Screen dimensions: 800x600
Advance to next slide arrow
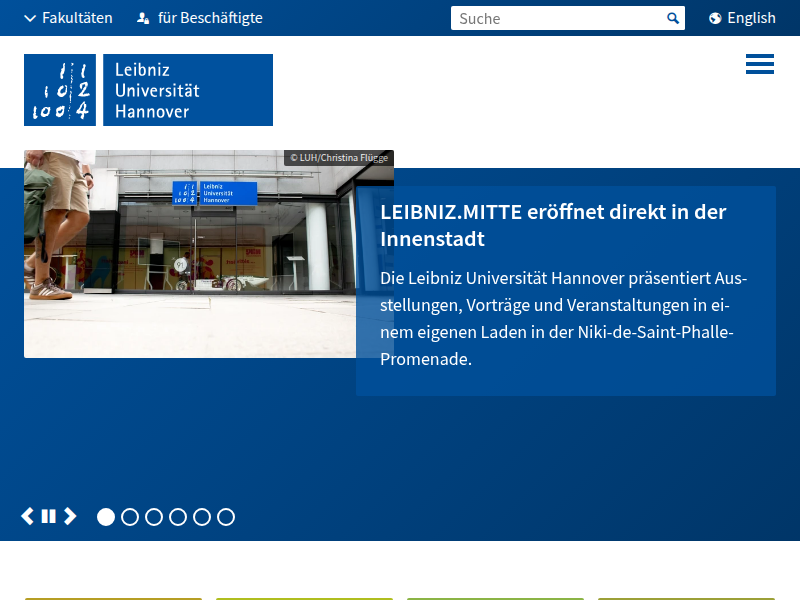point(70,516)
